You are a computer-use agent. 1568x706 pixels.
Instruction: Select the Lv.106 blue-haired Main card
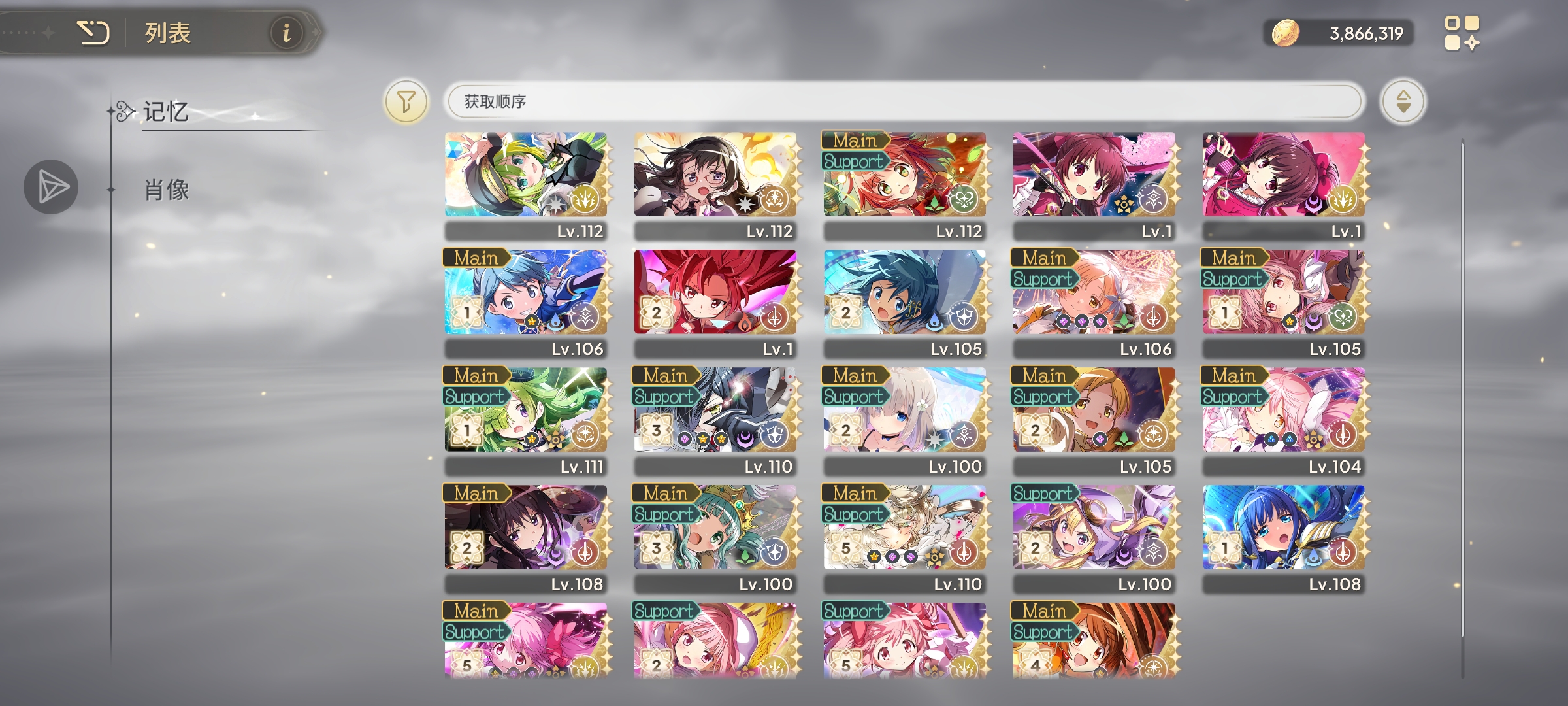coord(526,304)
